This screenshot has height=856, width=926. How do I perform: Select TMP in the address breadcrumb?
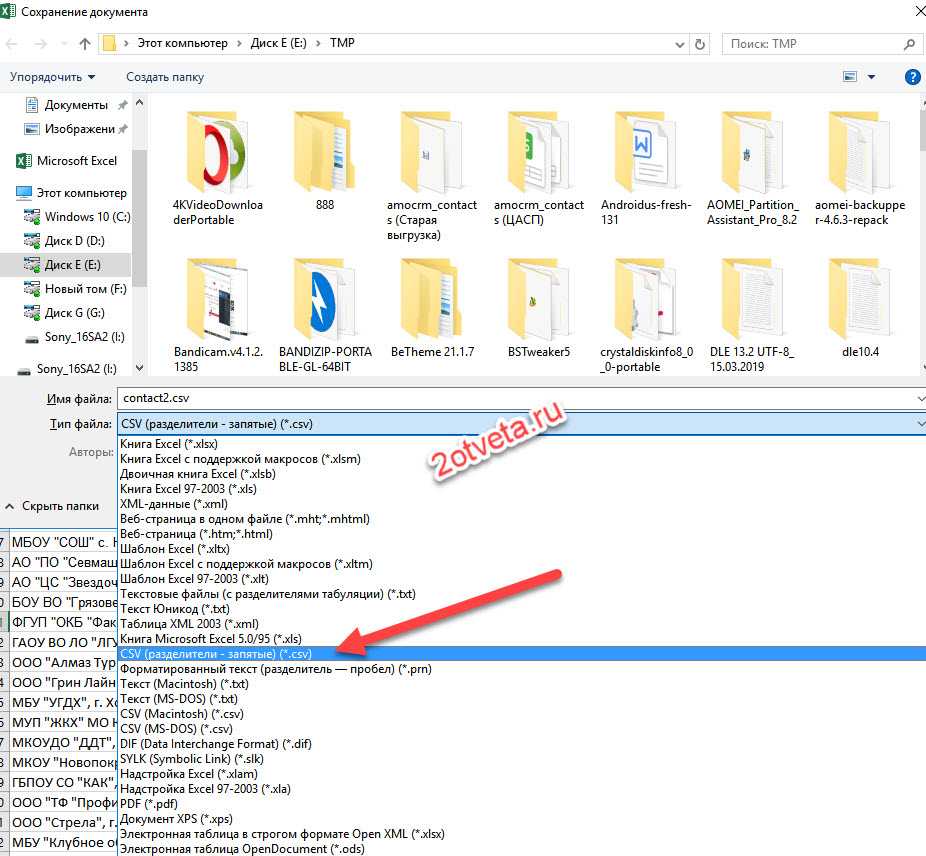click(x=342, y=43)
